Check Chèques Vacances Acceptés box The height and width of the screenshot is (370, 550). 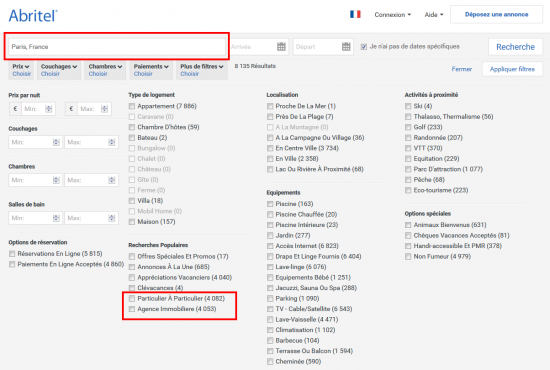[x=408, y=235]
